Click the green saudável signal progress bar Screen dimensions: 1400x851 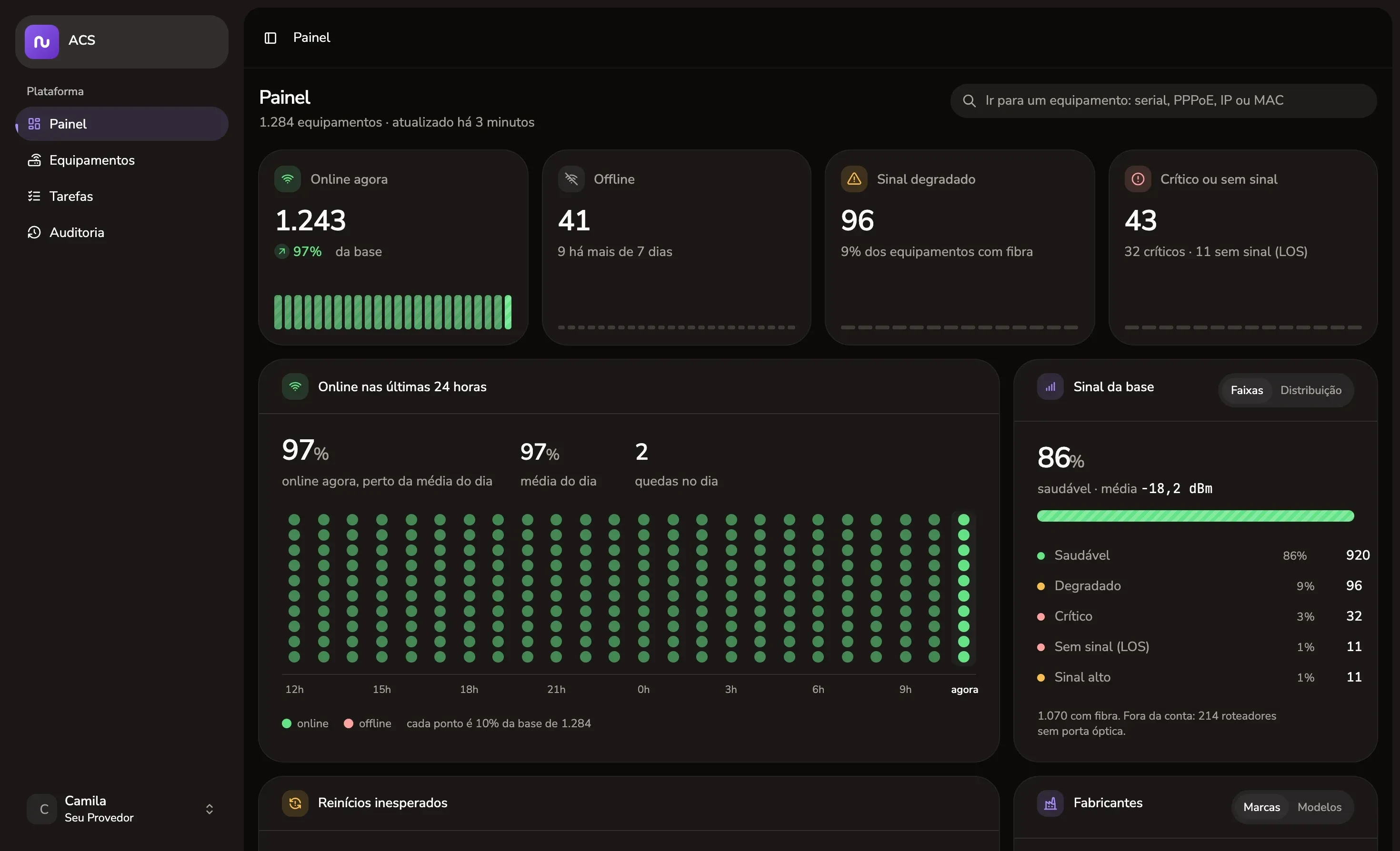coord(1195,516)
